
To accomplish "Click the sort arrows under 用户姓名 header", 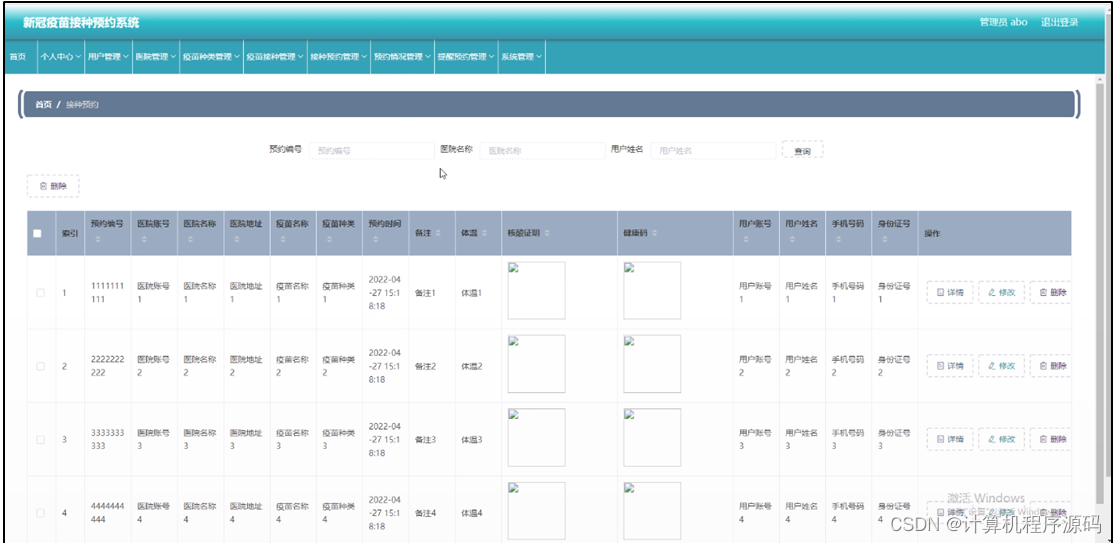I will 792,240.
